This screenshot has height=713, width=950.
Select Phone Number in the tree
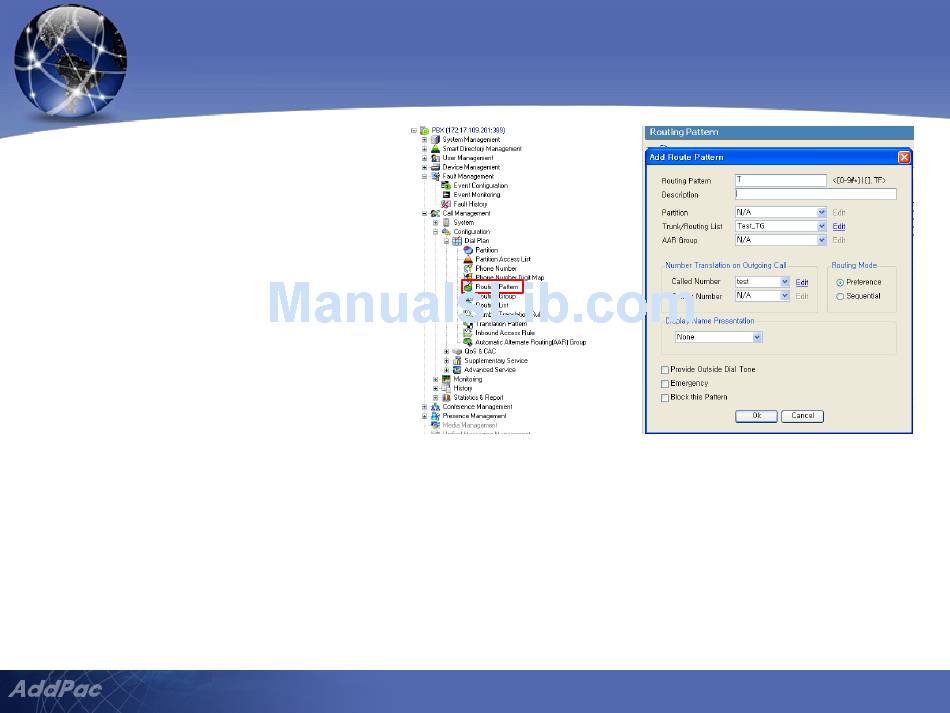(x=496, y=269)
